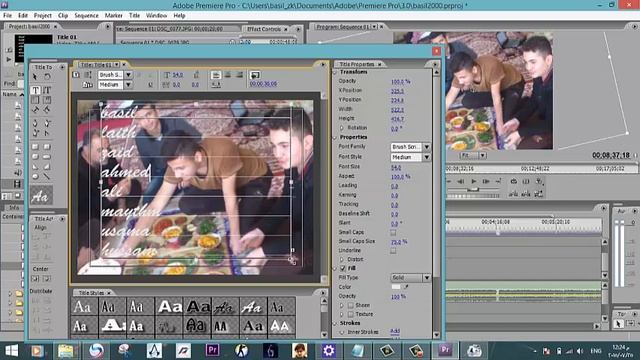Open the Windows Start button
Image resolution: width=640 pixels, height=360 pixels.
point(11,351)
